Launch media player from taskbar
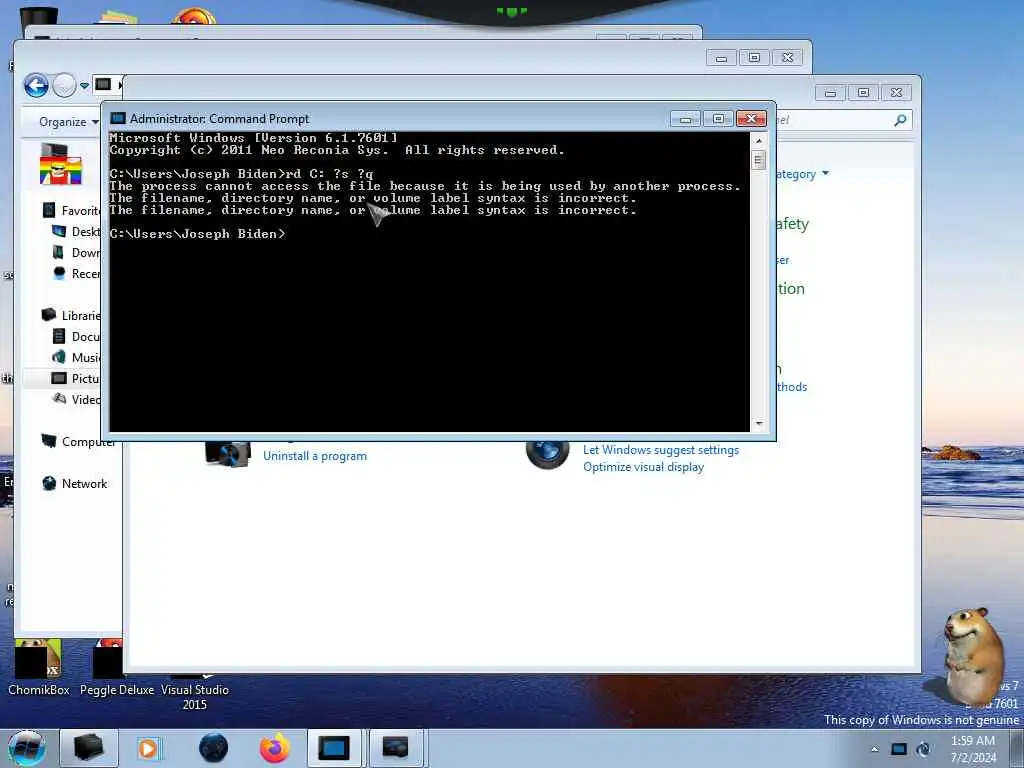The image size is (1024, 768). 148,748
